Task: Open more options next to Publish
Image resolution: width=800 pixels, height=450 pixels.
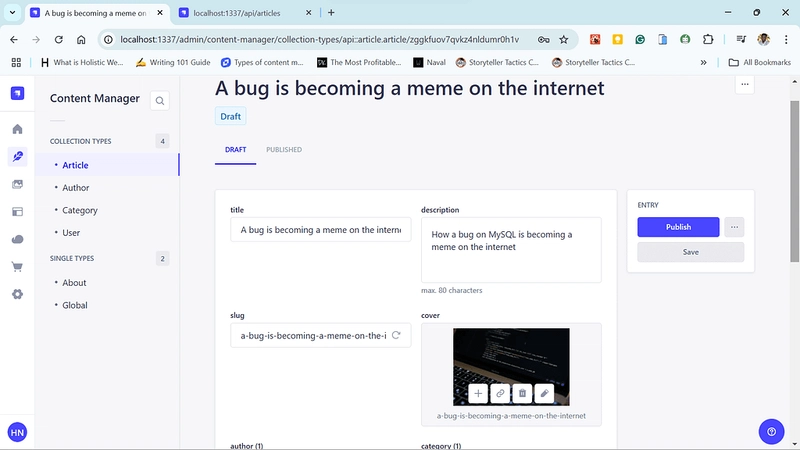Action: tap(734, 227)
